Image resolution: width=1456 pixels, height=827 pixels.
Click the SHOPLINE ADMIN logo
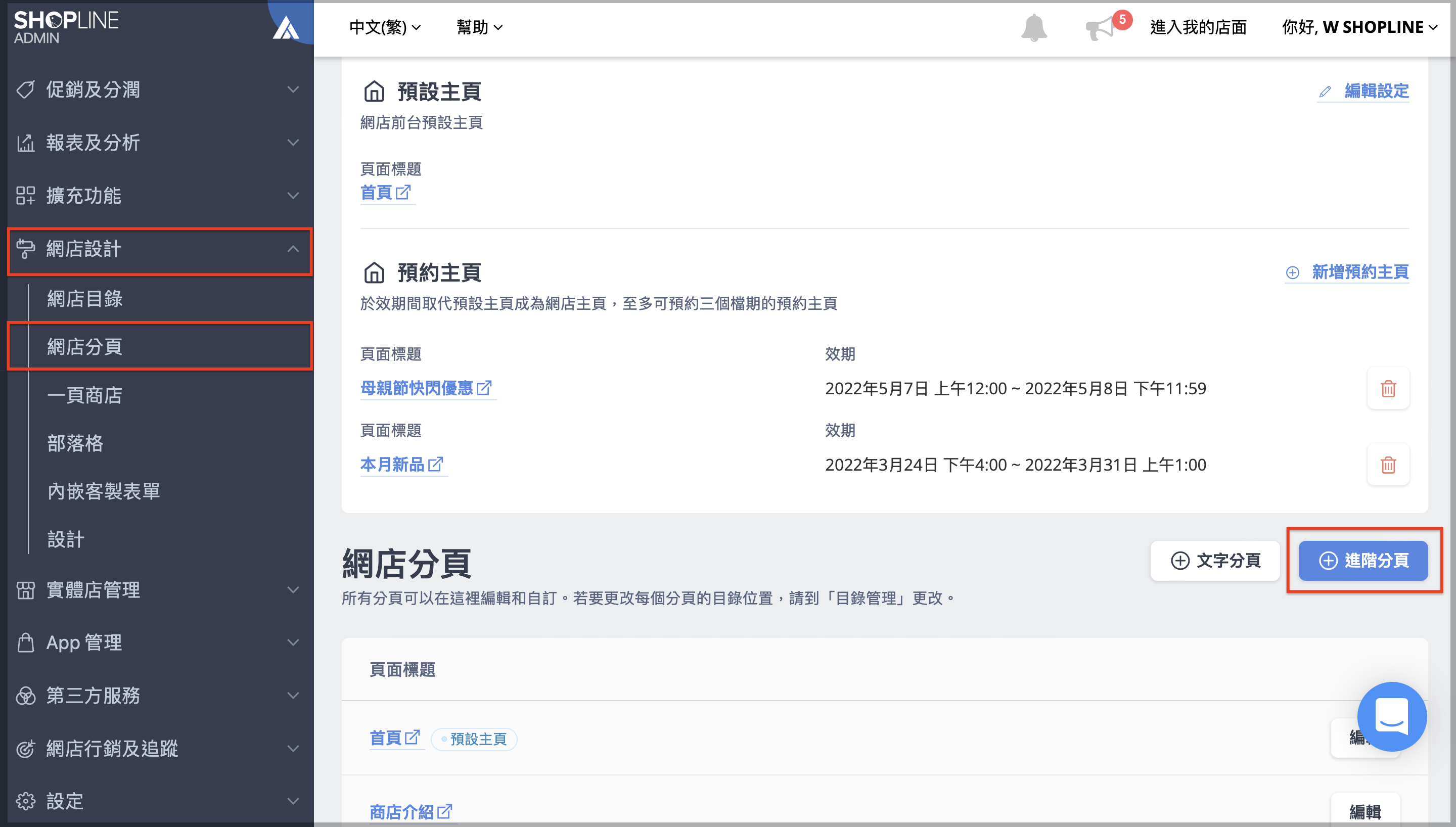coord(66,27)
